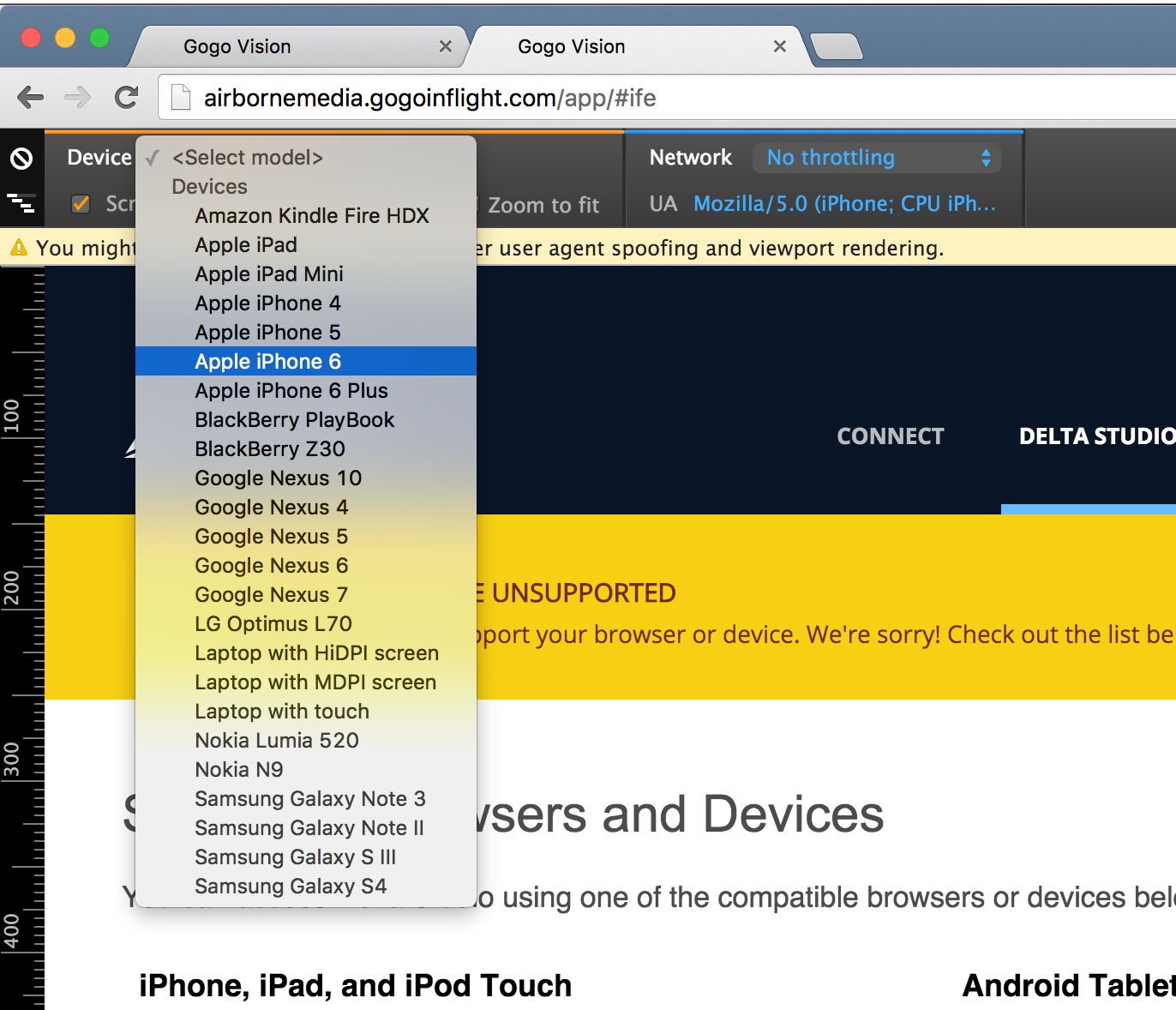Reload the current page
Screen dimensions: 1176x1010
point(127,98)
